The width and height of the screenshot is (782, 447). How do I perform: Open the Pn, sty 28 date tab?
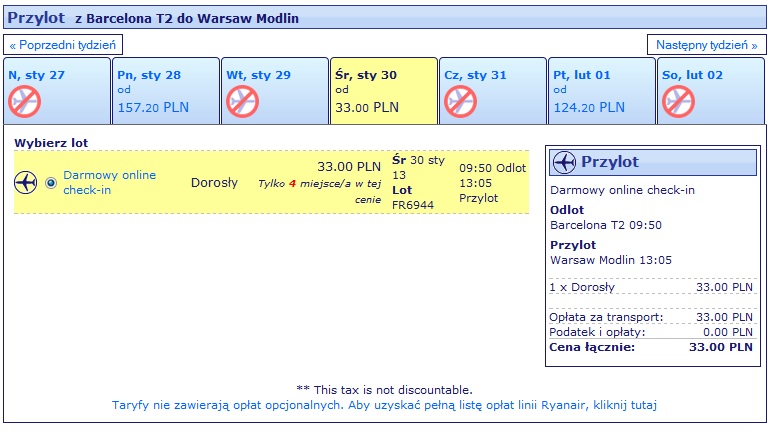click(x=166, y=91)
